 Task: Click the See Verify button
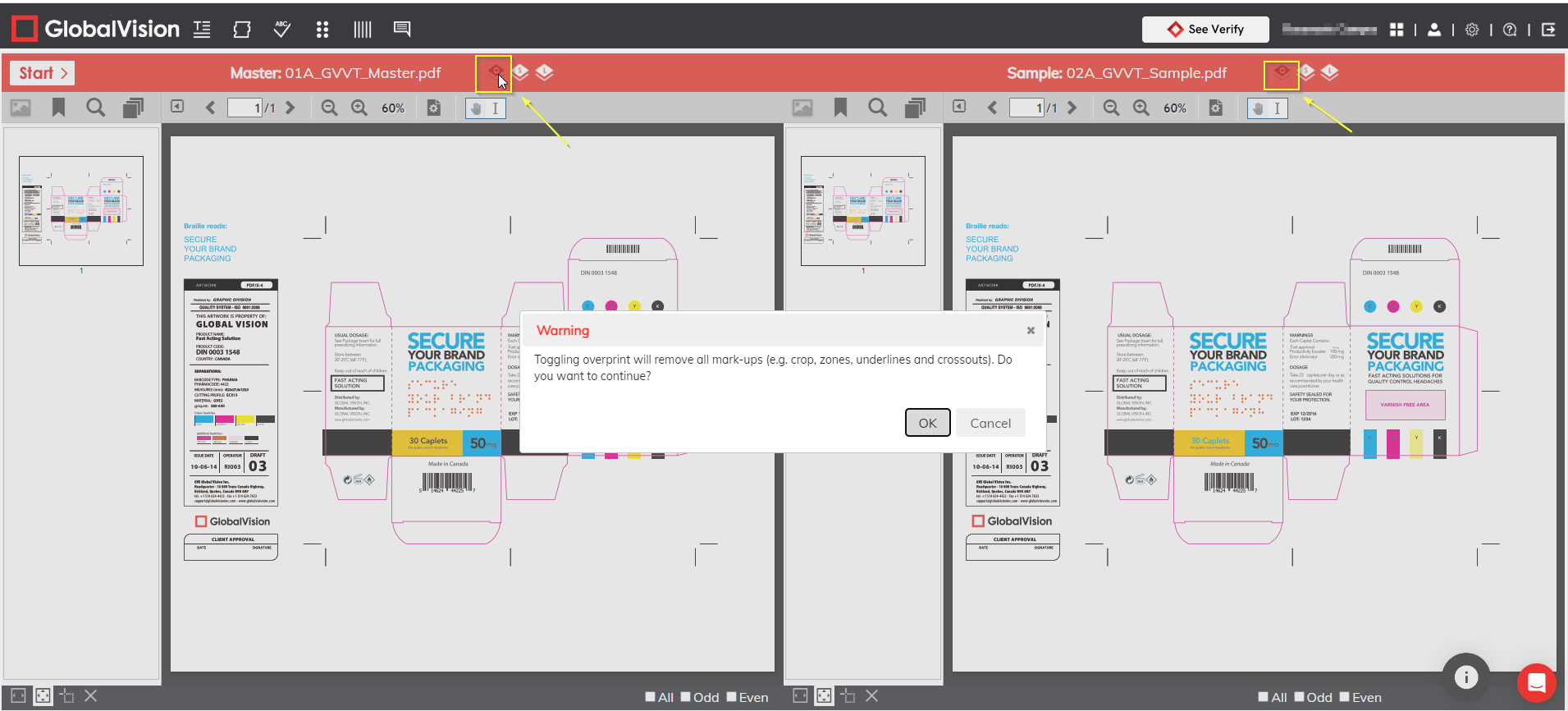(x=1205, y=30)
